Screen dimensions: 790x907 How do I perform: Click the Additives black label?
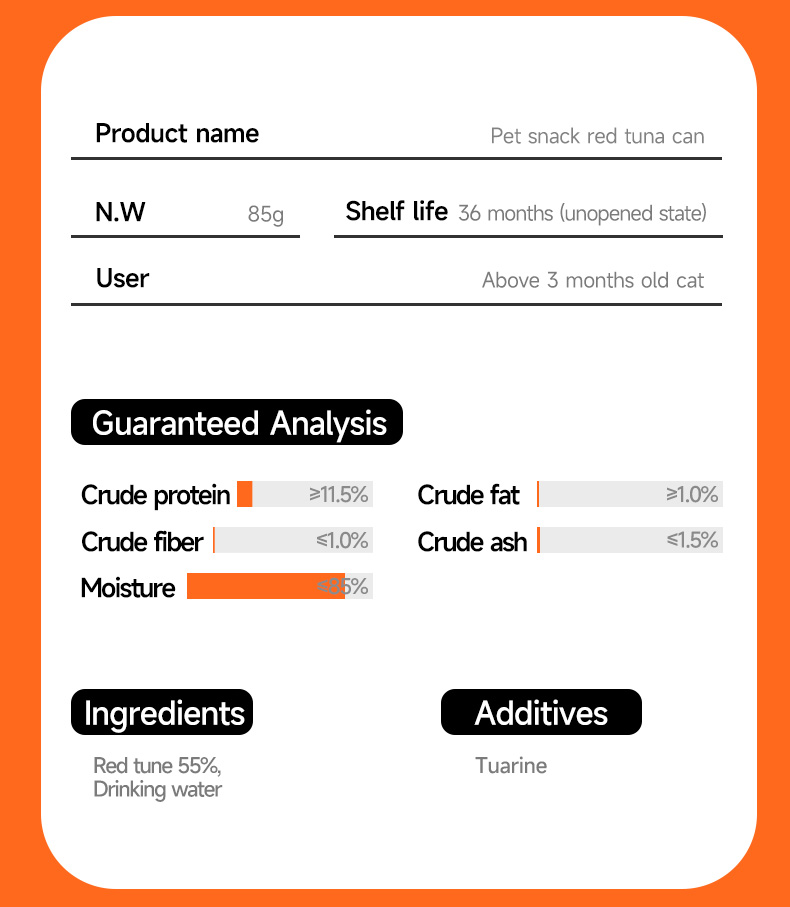[541, 712]
